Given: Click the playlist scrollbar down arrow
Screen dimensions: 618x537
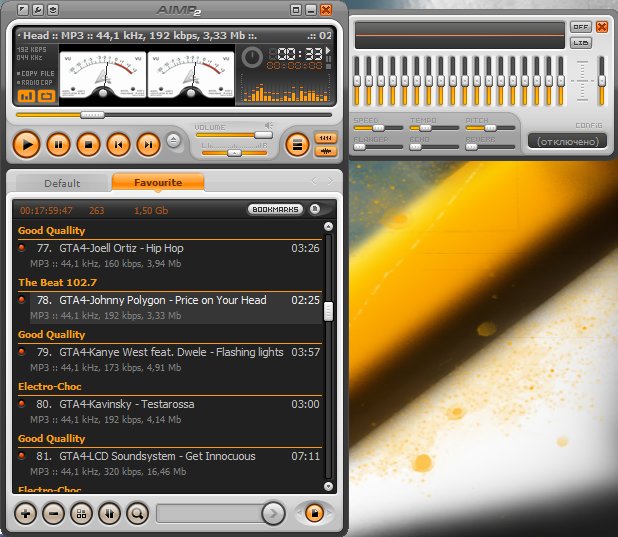Looking at the screenshot, I should pos(328,487).
